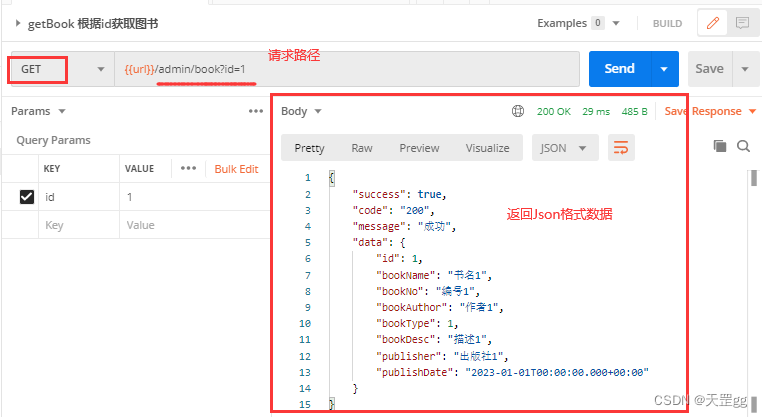This screenshot has width=762, height=417.
Task: Switch to the Preview tab
Action: (x=419, y=148)
